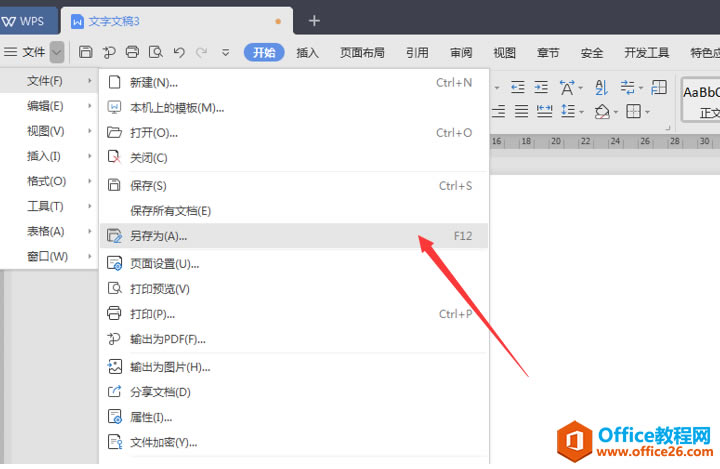Click the line spacing icon
The image size is (720, 469).
568,111
